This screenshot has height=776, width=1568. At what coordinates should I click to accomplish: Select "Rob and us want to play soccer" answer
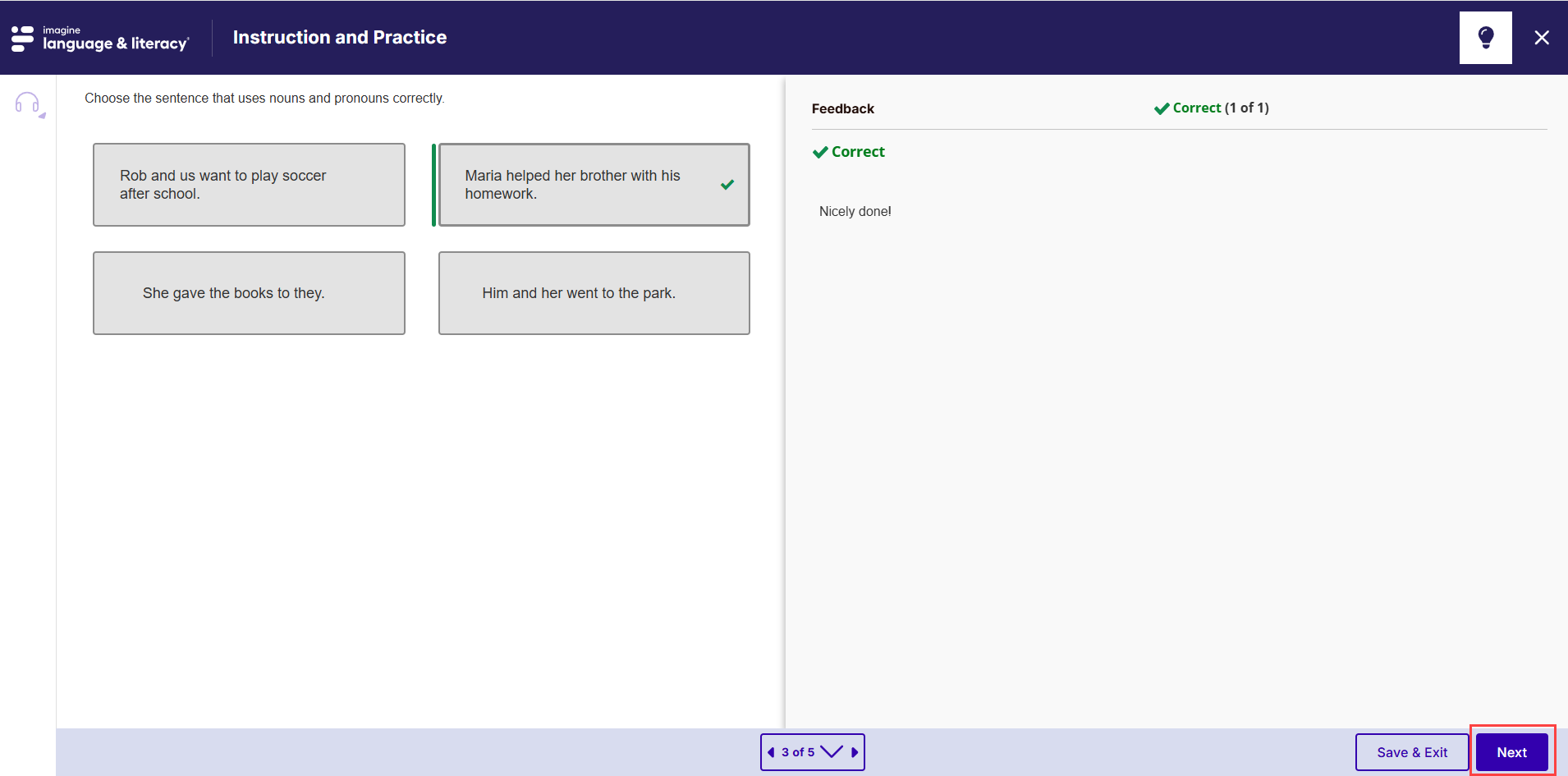click(249, 184)
